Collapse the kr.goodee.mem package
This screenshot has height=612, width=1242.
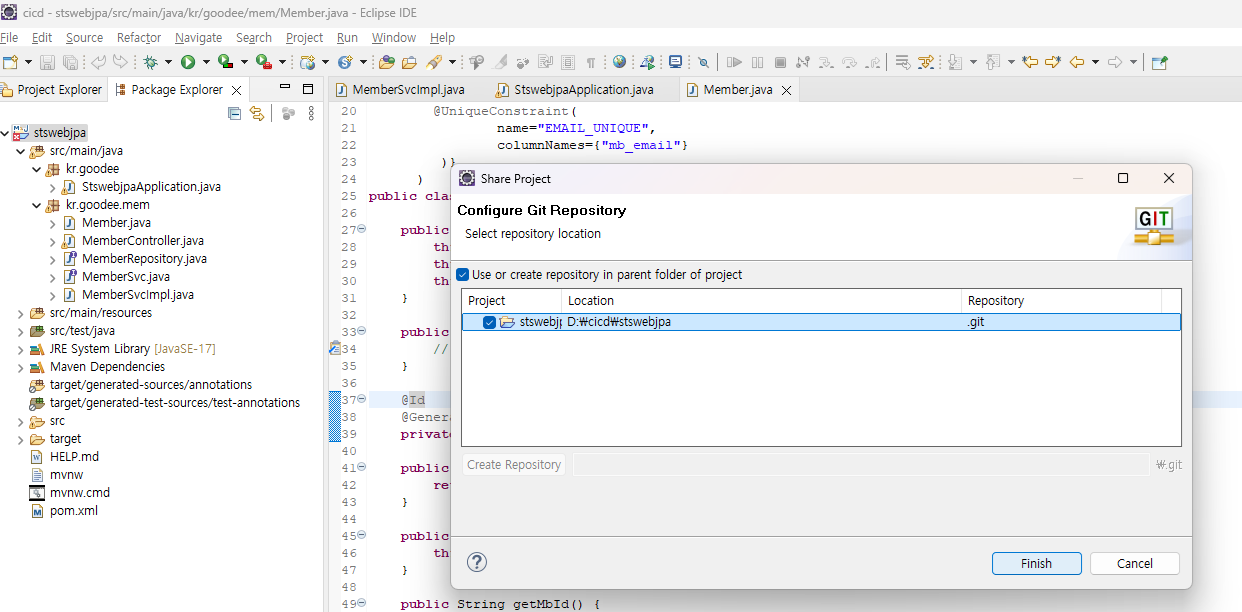(x=37, y=205)
